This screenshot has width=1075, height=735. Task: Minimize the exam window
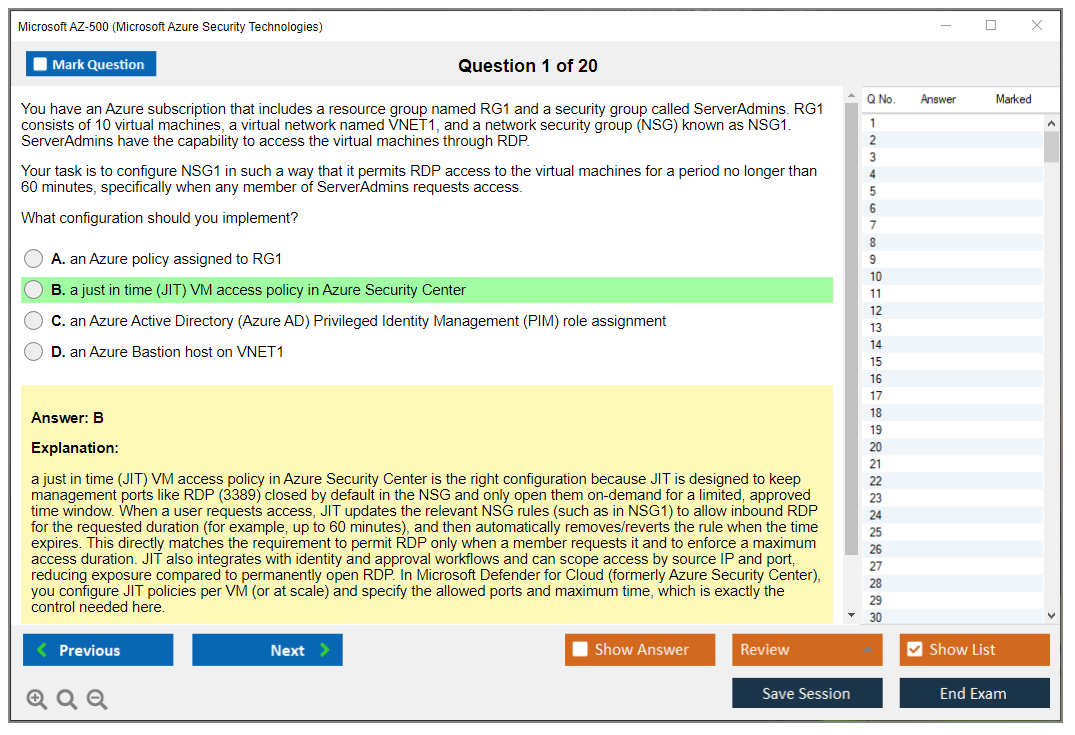(x=946, y=26)
